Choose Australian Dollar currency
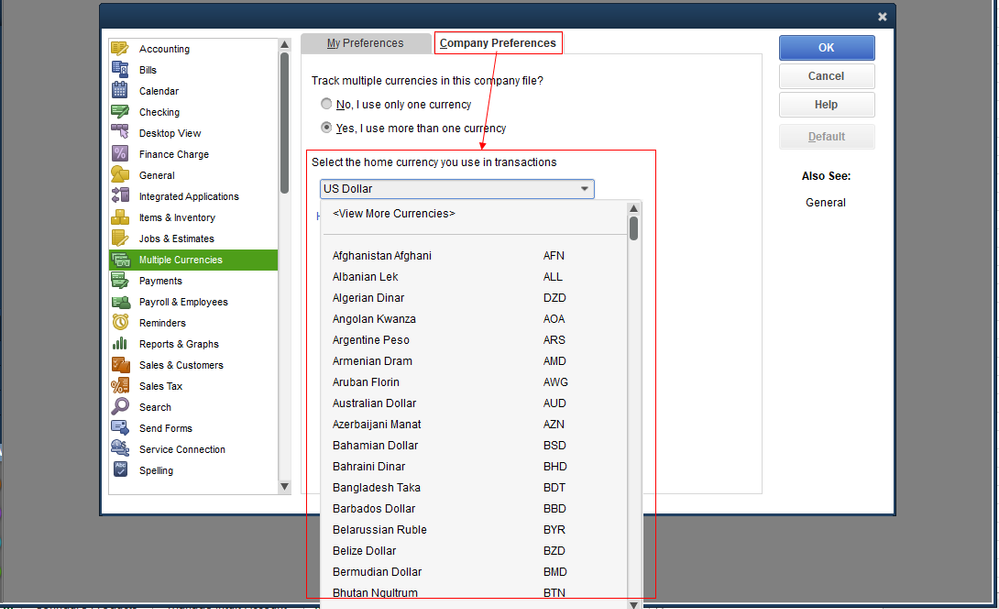 (x=475, y=403)
